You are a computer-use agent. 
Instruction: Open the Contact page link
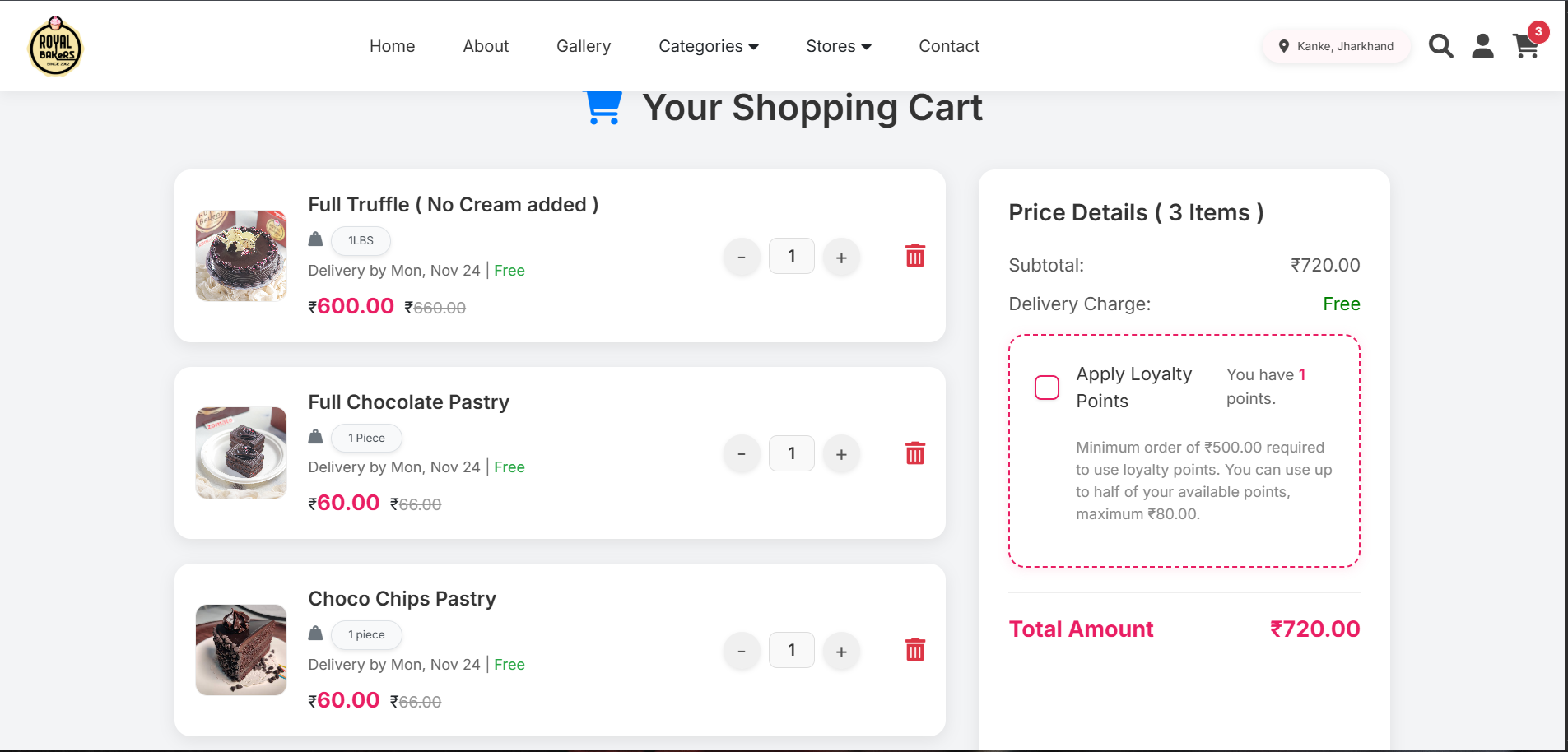(948, 46)
